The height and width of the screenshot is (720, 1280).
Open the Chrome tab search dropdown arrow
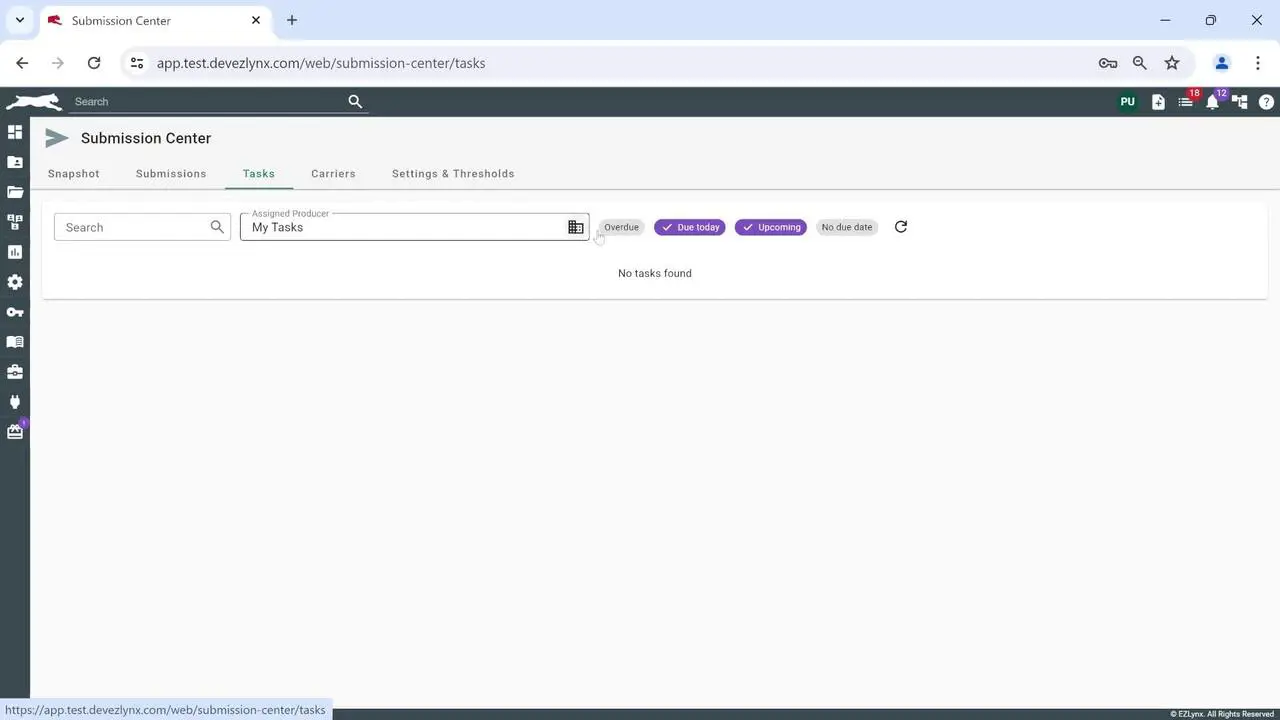19,20
